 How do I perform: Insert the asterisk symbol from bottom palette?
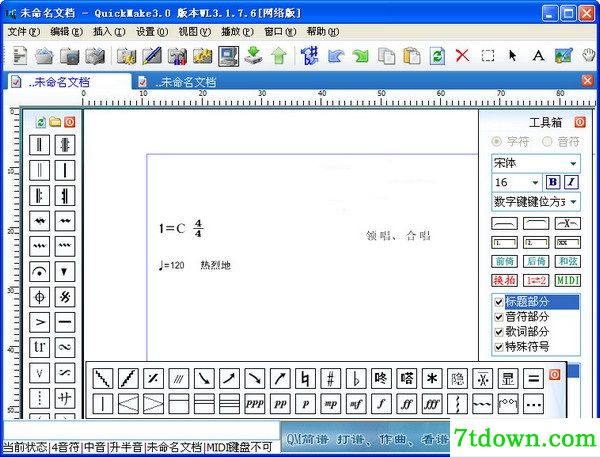coord(432,379)
